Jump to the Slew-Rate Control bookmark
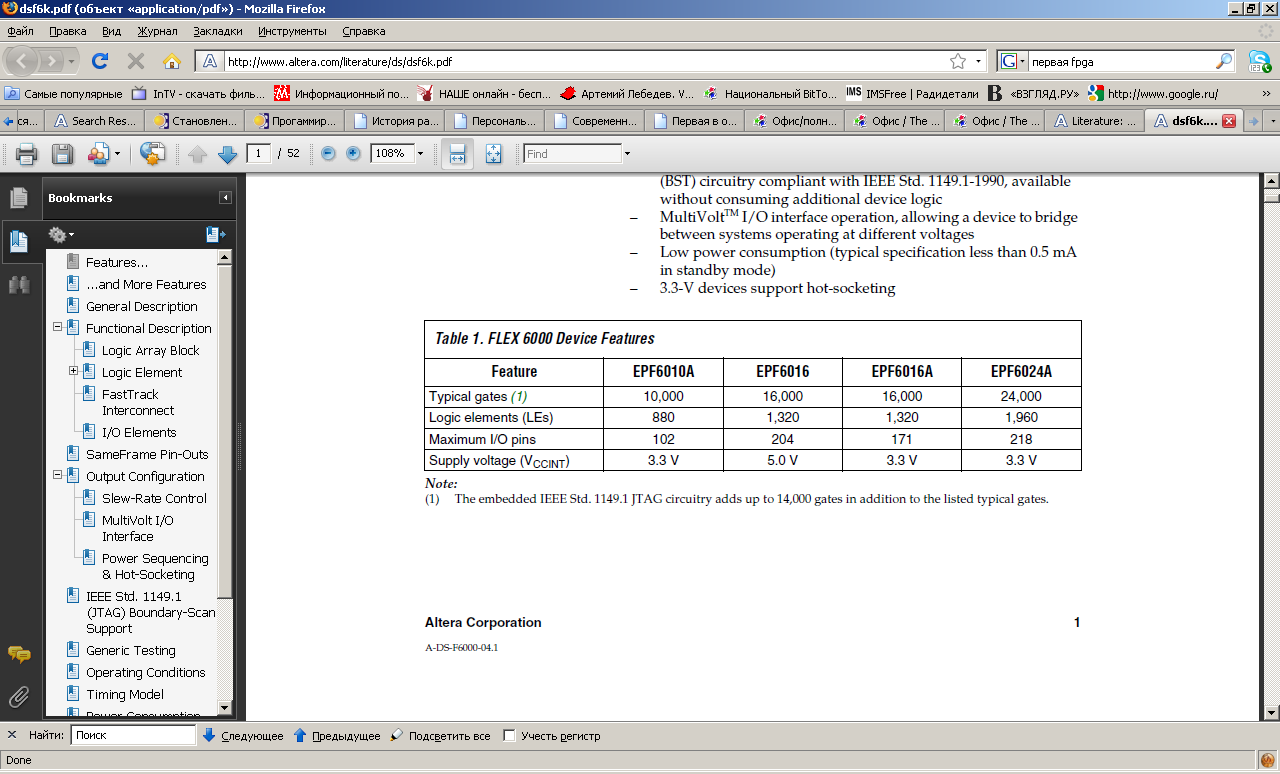 tap(154, 498)
